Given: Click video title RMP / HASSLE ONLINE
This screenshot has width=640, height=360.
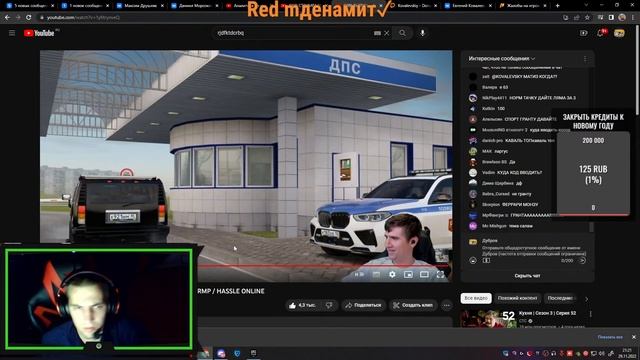Looking at the screenshot, I should click(231, 291).
